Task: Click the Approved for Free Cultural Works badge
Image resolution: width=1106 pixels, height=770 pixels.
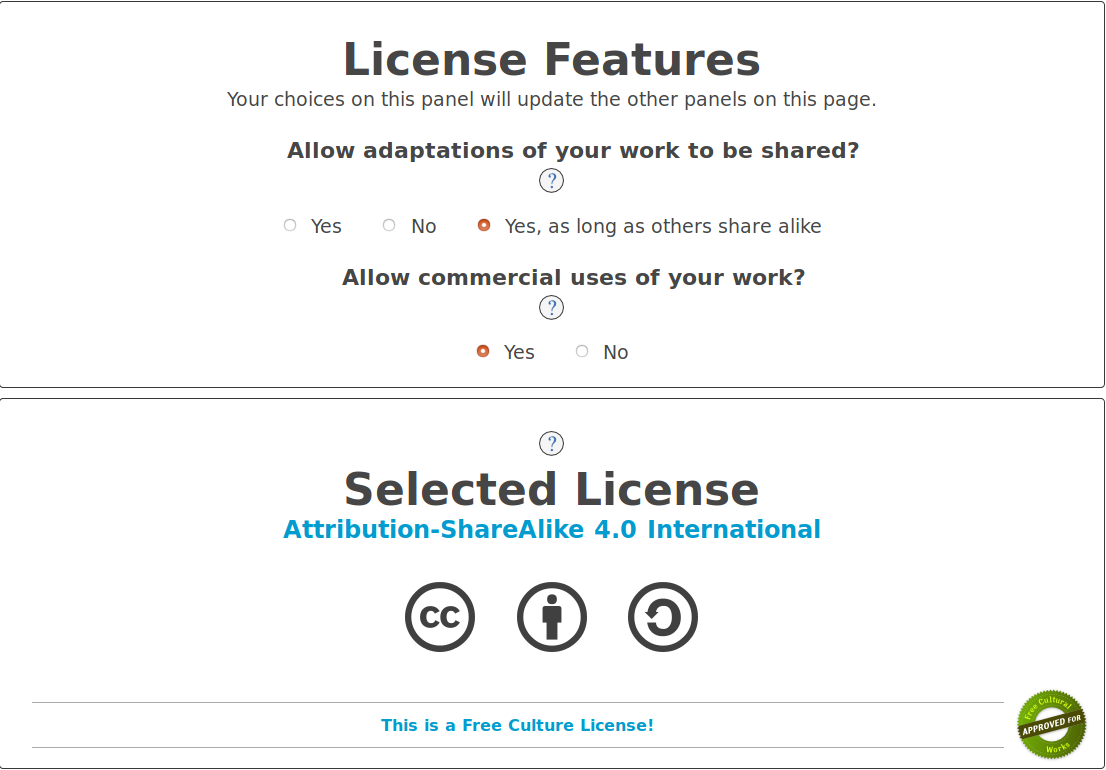Action: point(1052,724)
